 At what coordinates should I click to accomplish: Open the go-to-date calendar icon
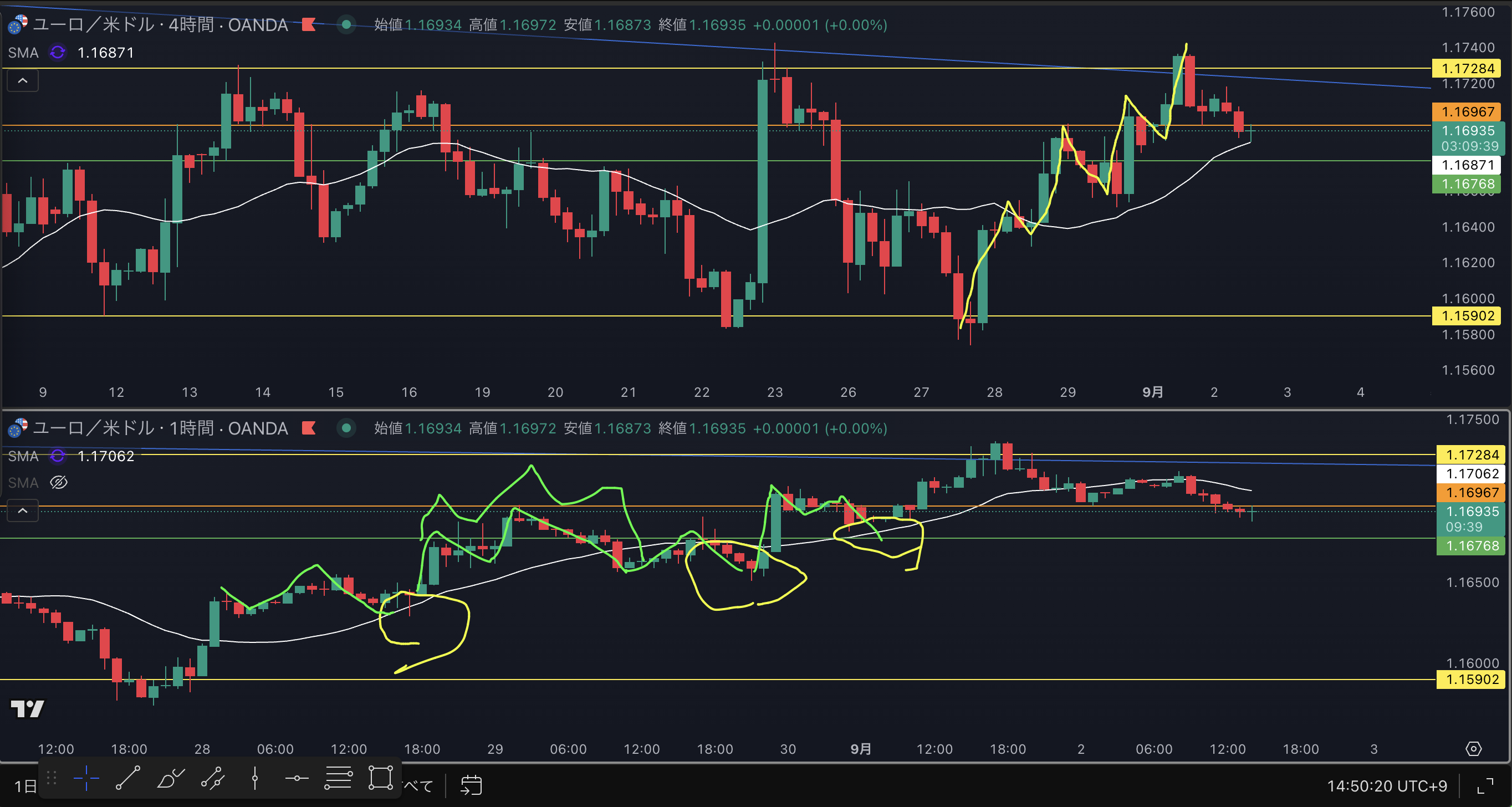pos(471,785)
